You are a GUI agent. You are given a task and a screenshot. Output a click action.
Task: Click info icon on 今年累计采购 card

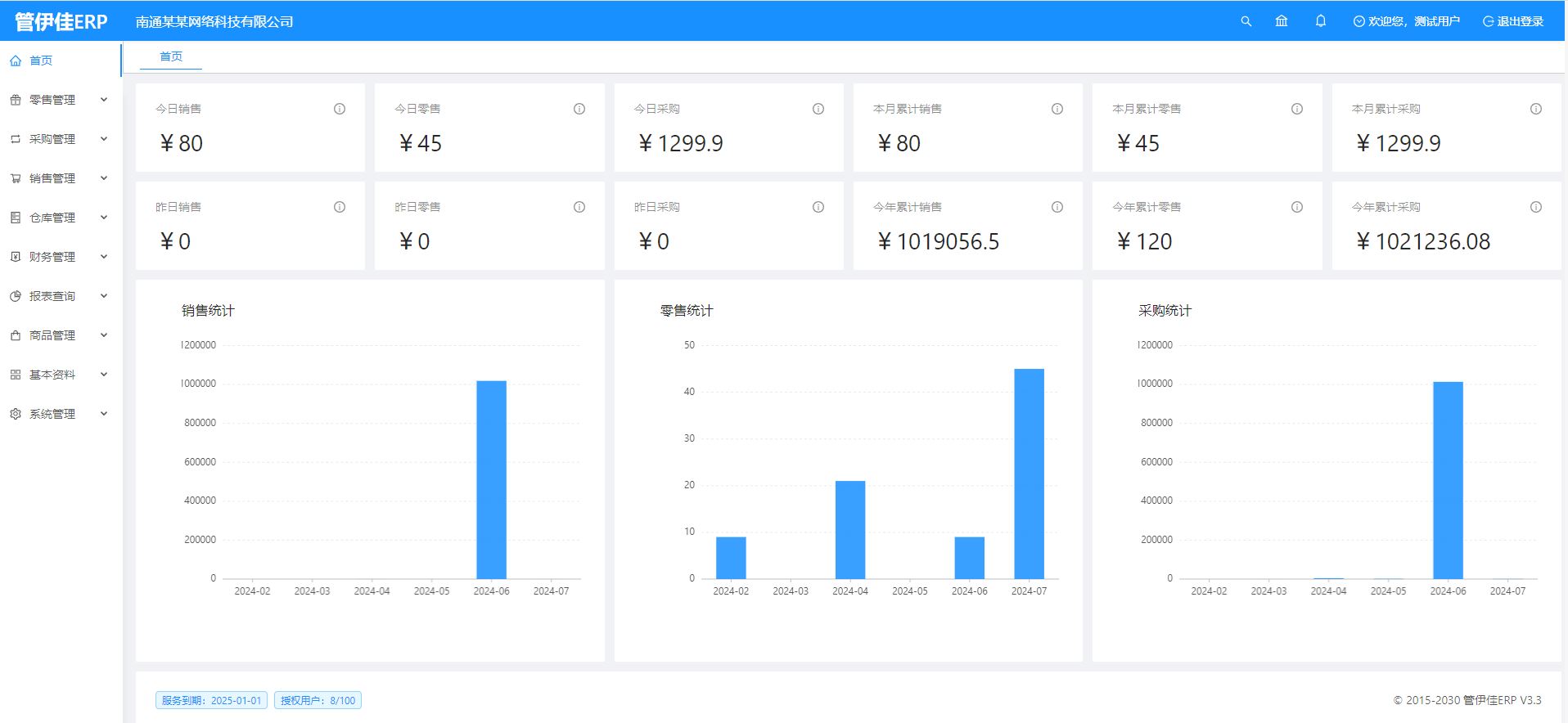1535,207
